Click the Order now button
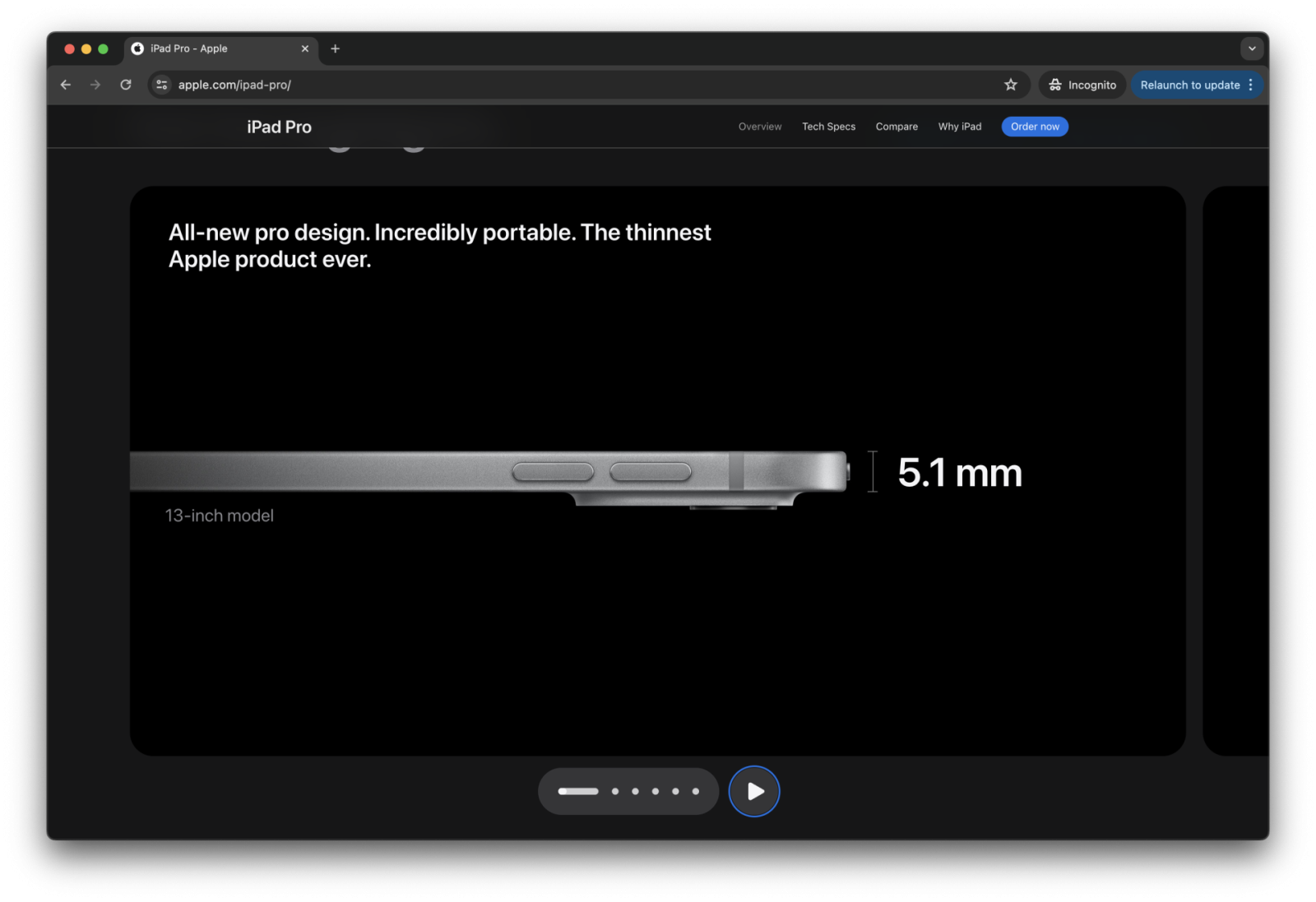The width and height of the screenshot is (1316, 902). pos(1035,127)
